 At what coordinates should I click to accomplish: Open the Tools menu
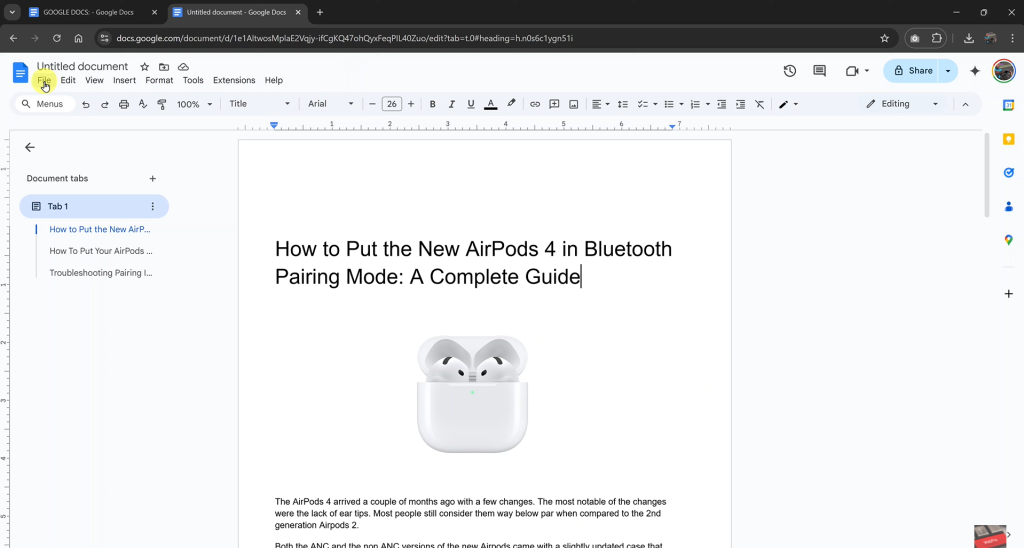click(193, 80)
